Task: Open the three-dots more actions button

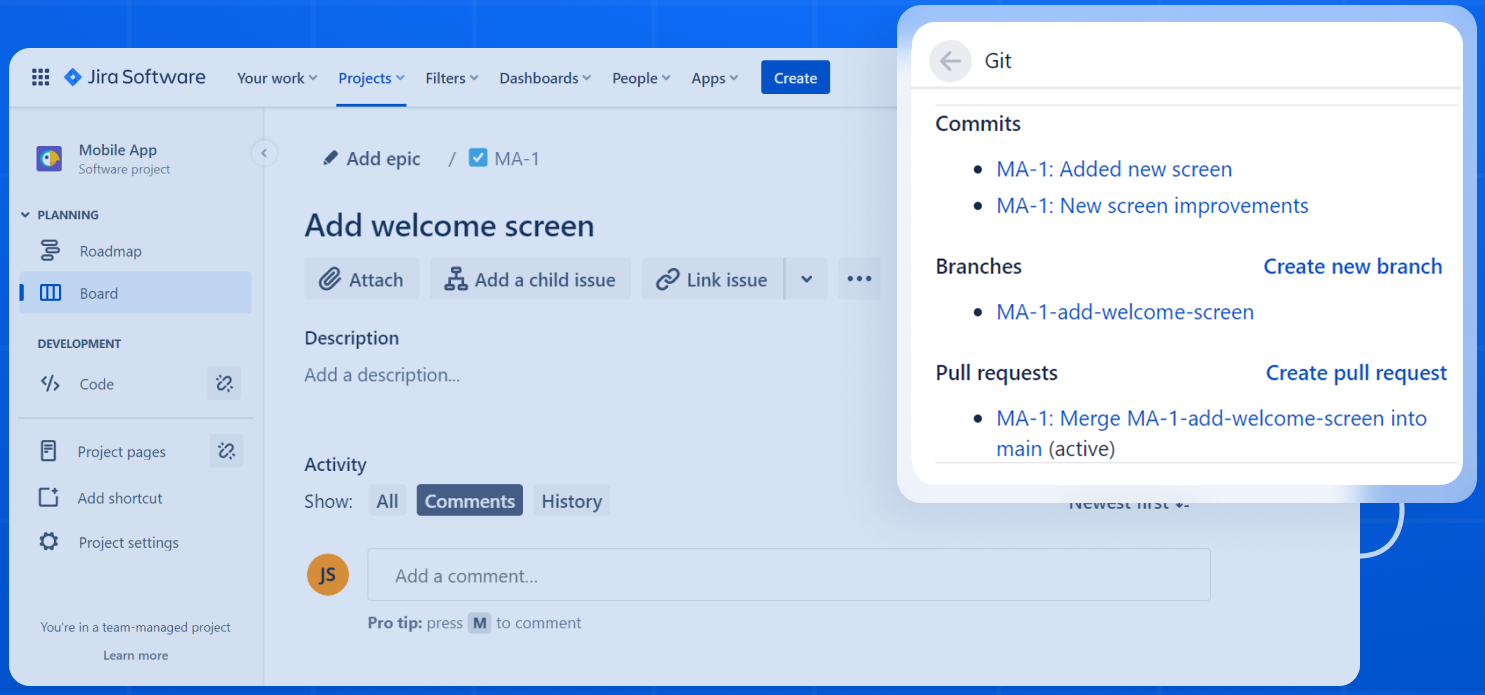Action: (x=860, y=279)
